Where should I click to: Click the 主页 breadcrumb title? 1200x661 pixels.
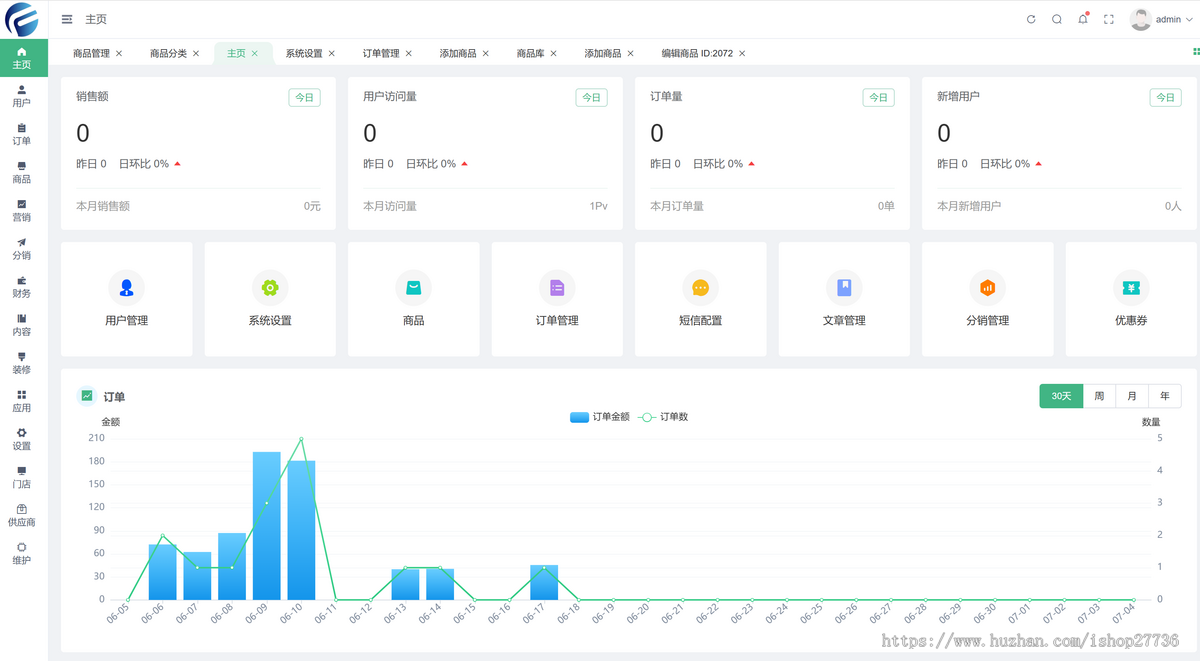tap(96, 19)
